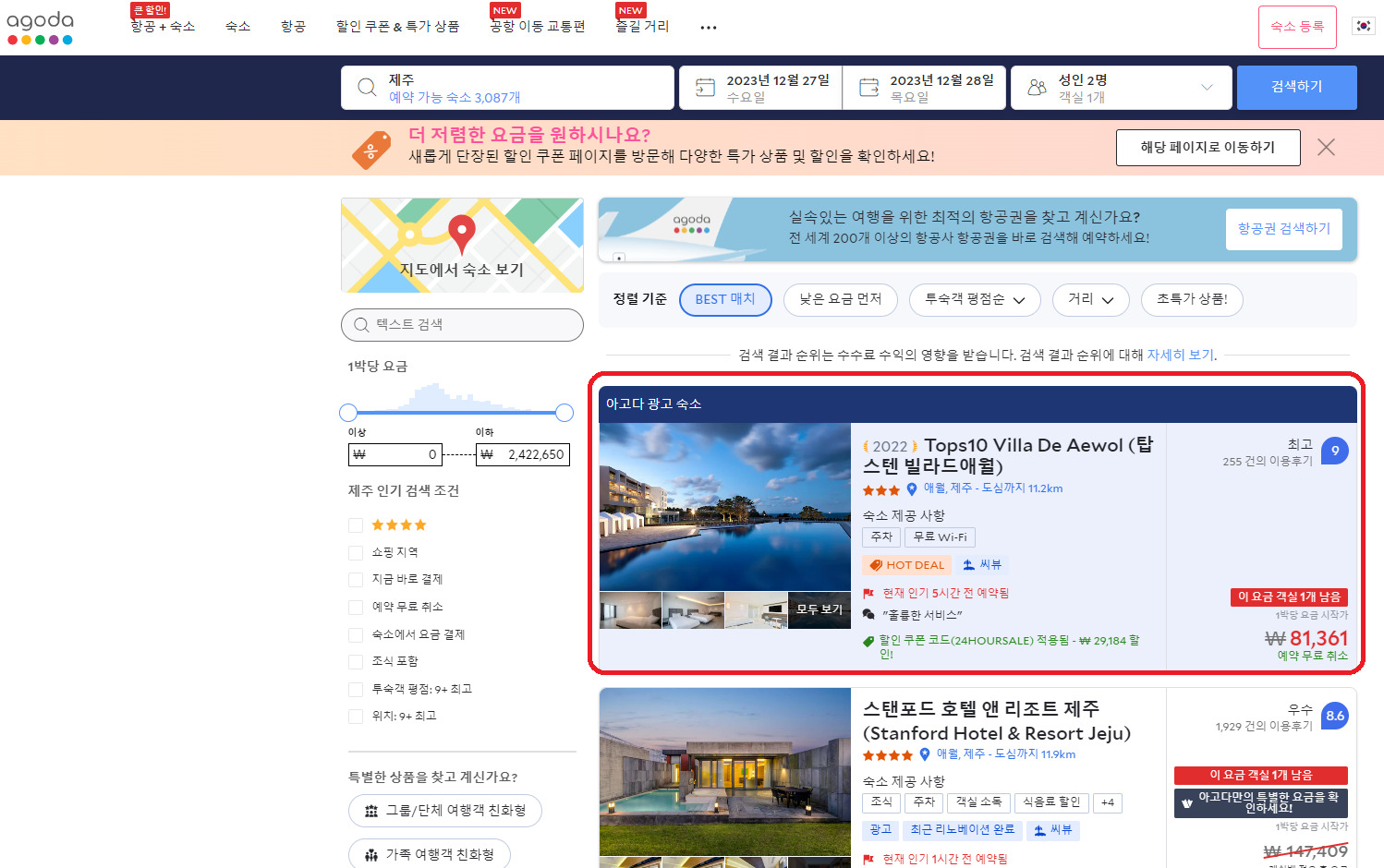
Task: Open the 숙소 menu item
Action: [237, 27]
